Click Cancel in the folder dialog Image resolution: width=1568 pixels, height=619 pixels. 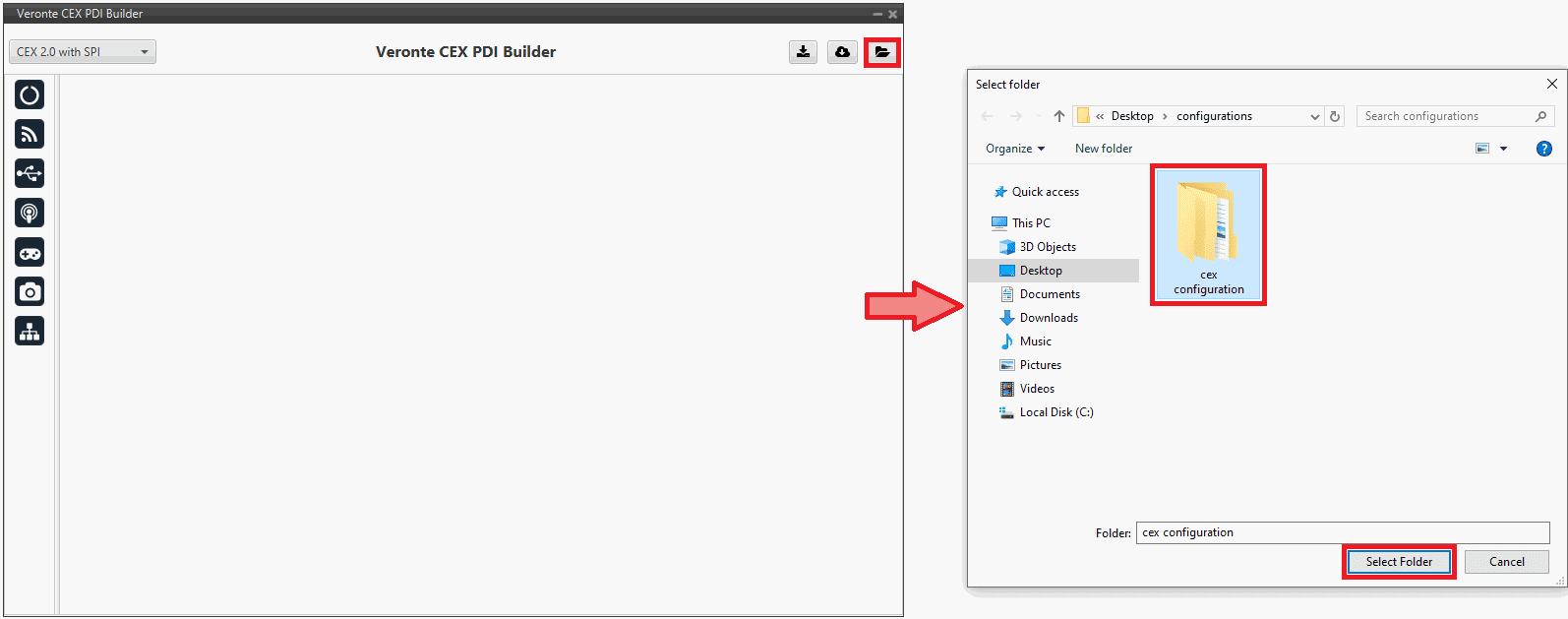point(1506,562)
